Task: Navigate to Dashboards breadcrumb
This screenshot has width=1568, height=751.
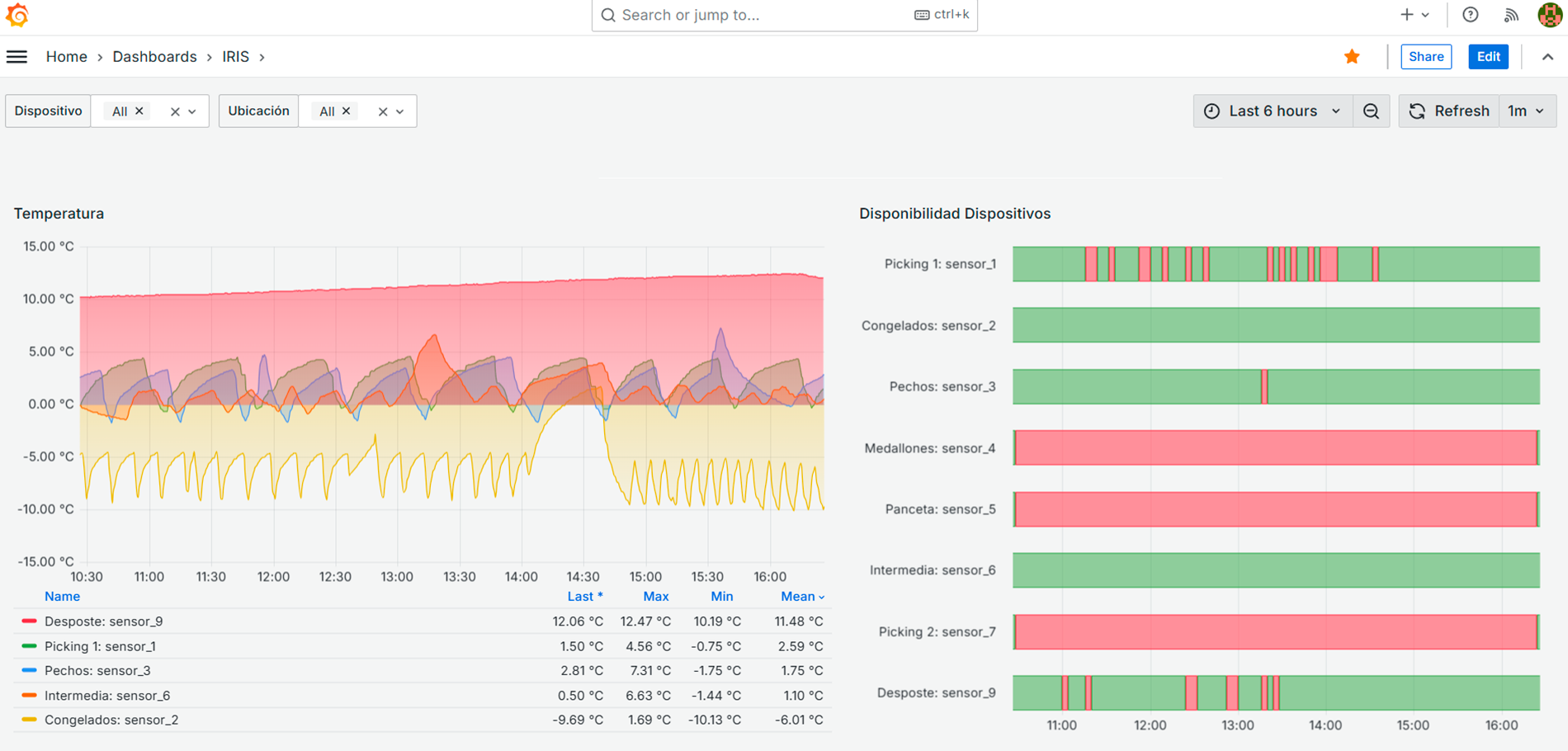Action: [x=154, y=57]
